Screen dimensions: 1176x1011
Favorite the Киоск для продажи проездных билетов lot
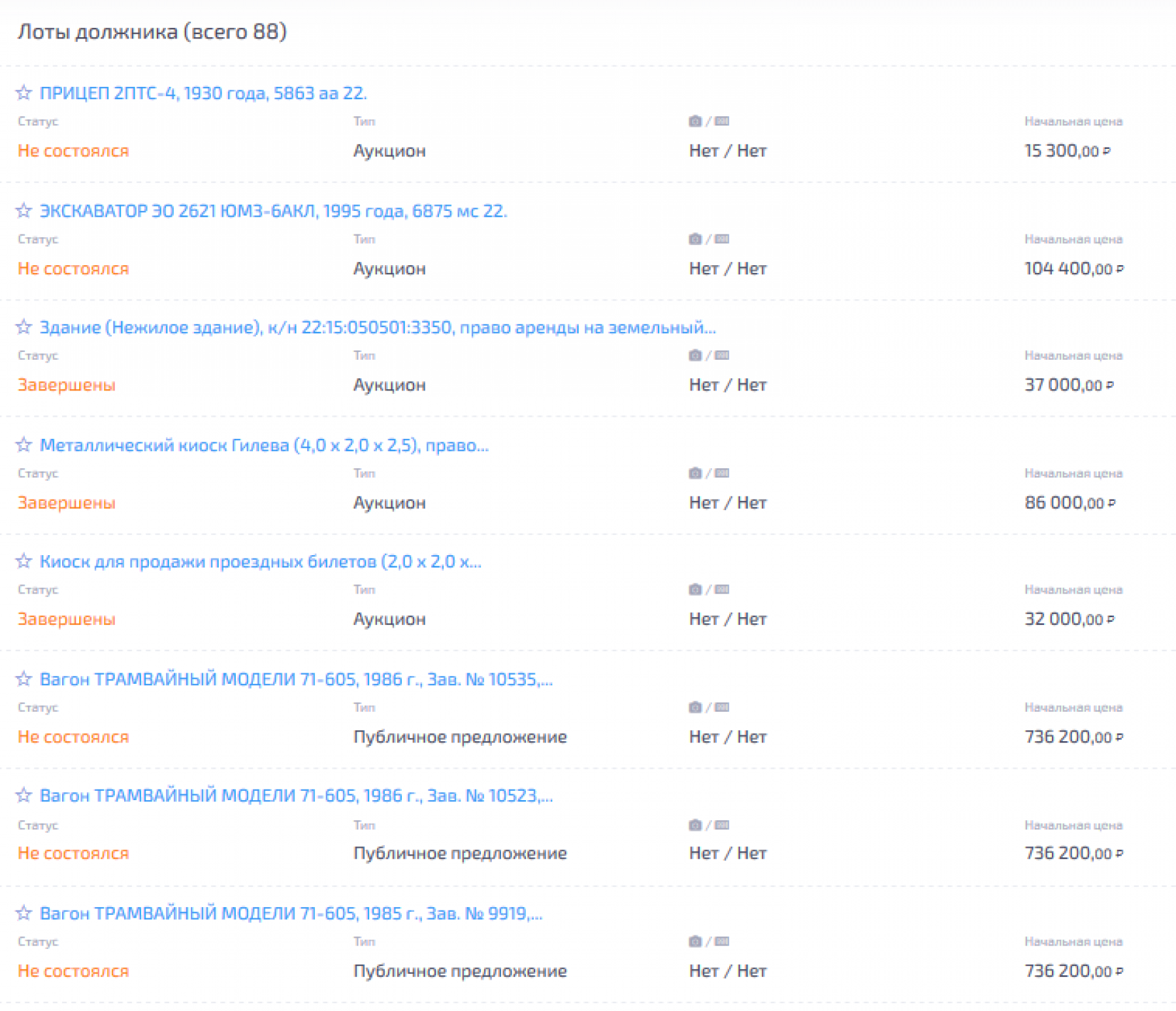(x=24, y=561)
